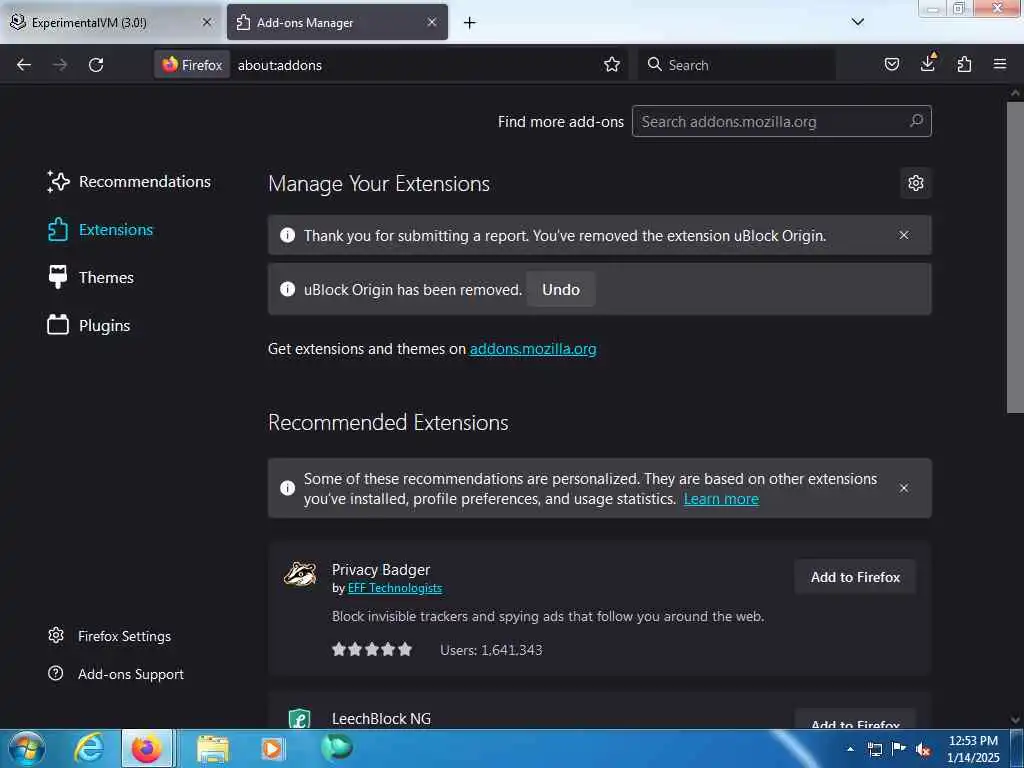Open Add-ons Support help link
This screenshot has height=768, width=1024.
116,674
